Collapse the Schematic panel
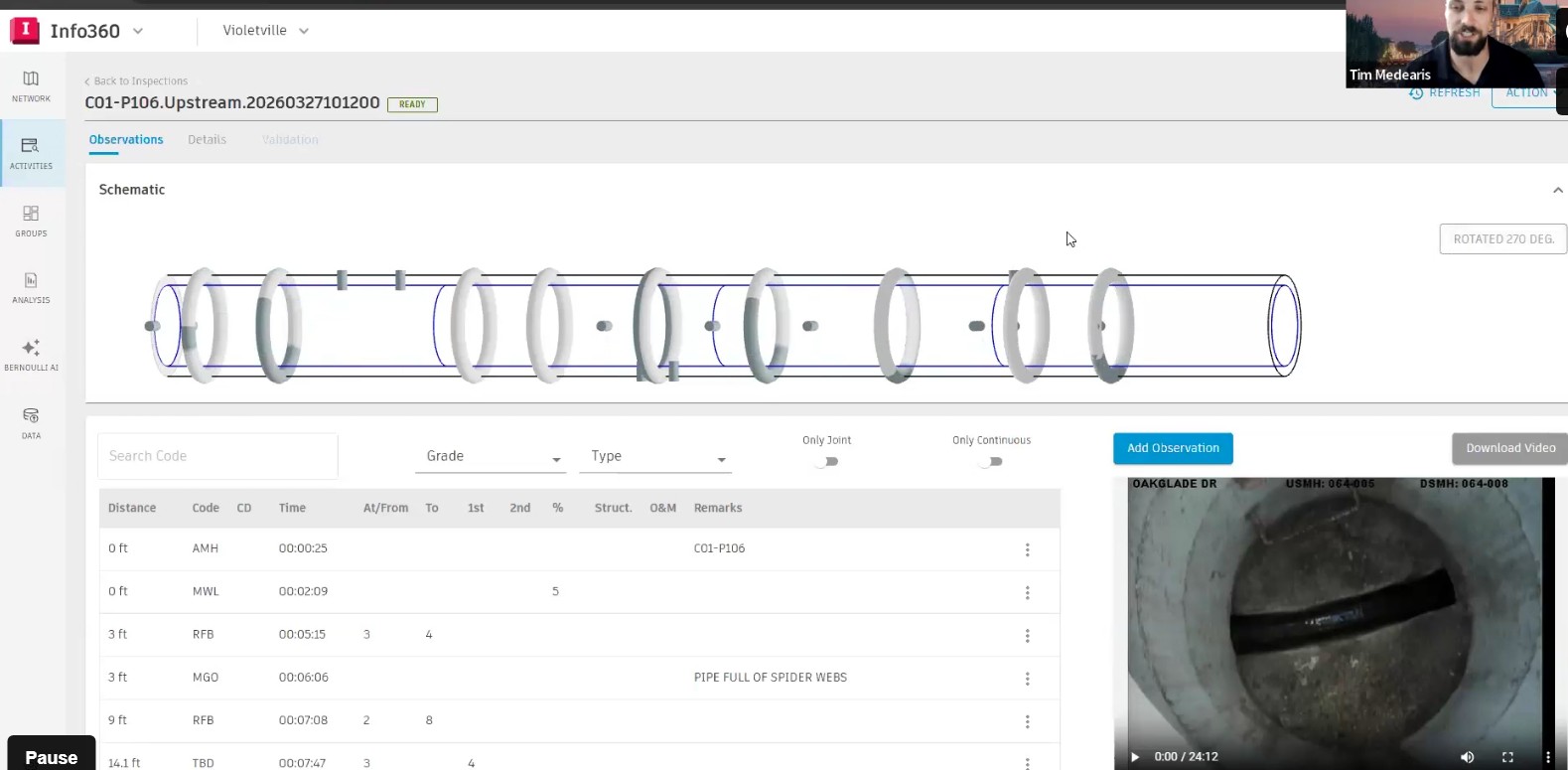The image size is (1568, 770). pyautogui.click(x=1557, y=190)
